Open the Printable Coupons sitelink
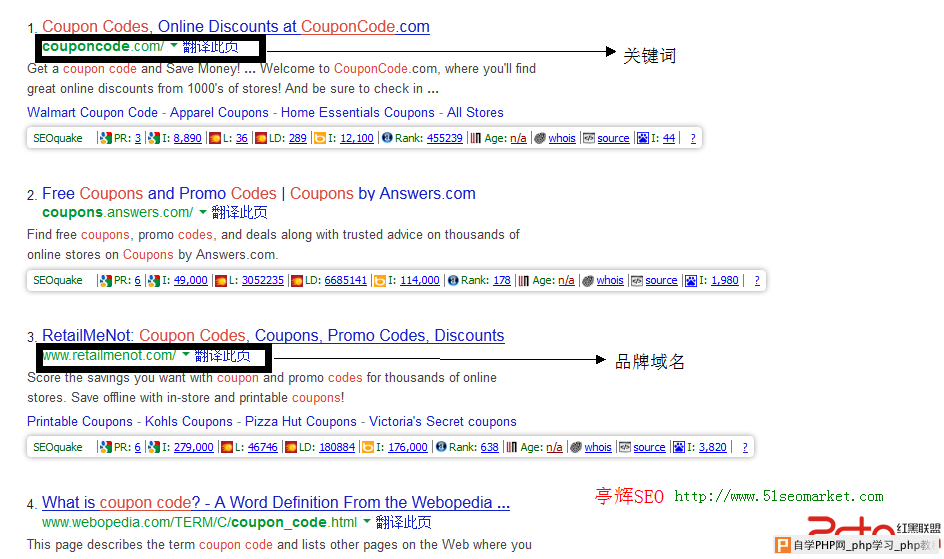This screenshot has height=559, width=944. click(x=79, y=422)
